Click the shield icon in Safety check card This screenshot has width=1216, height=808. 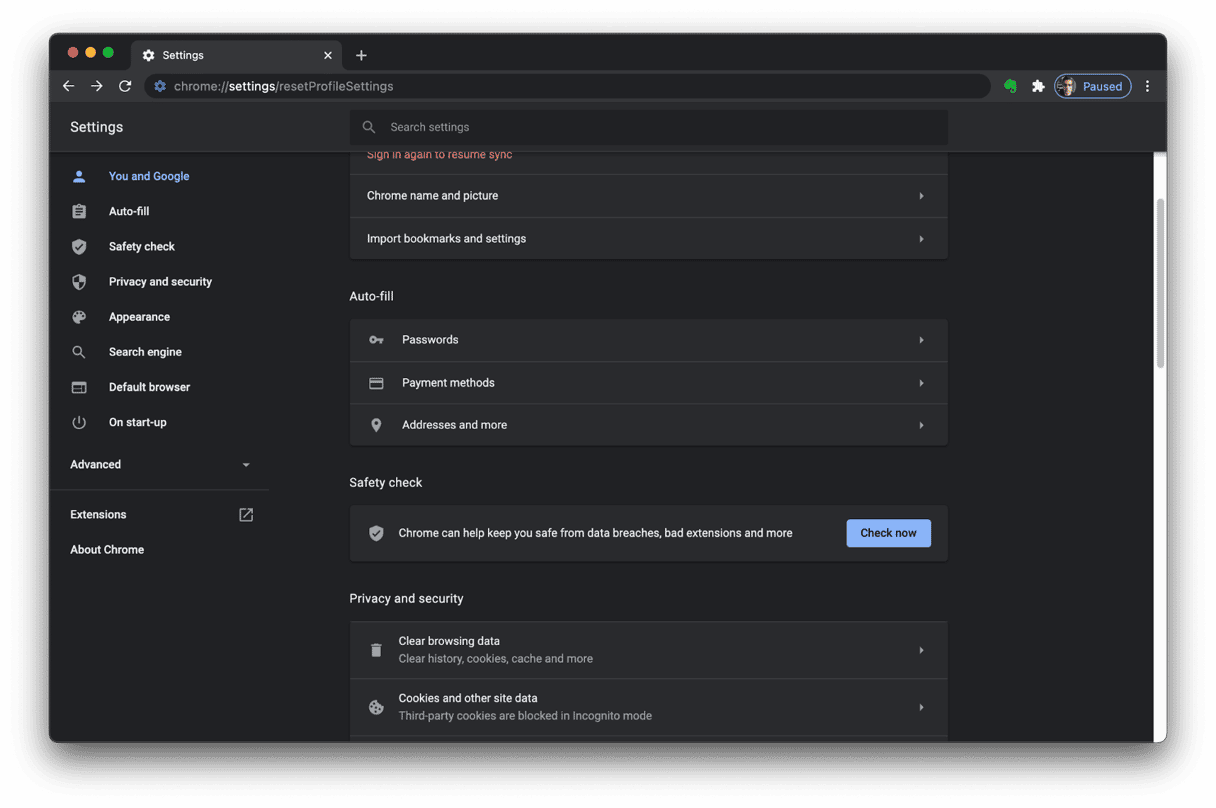(376, 533)
